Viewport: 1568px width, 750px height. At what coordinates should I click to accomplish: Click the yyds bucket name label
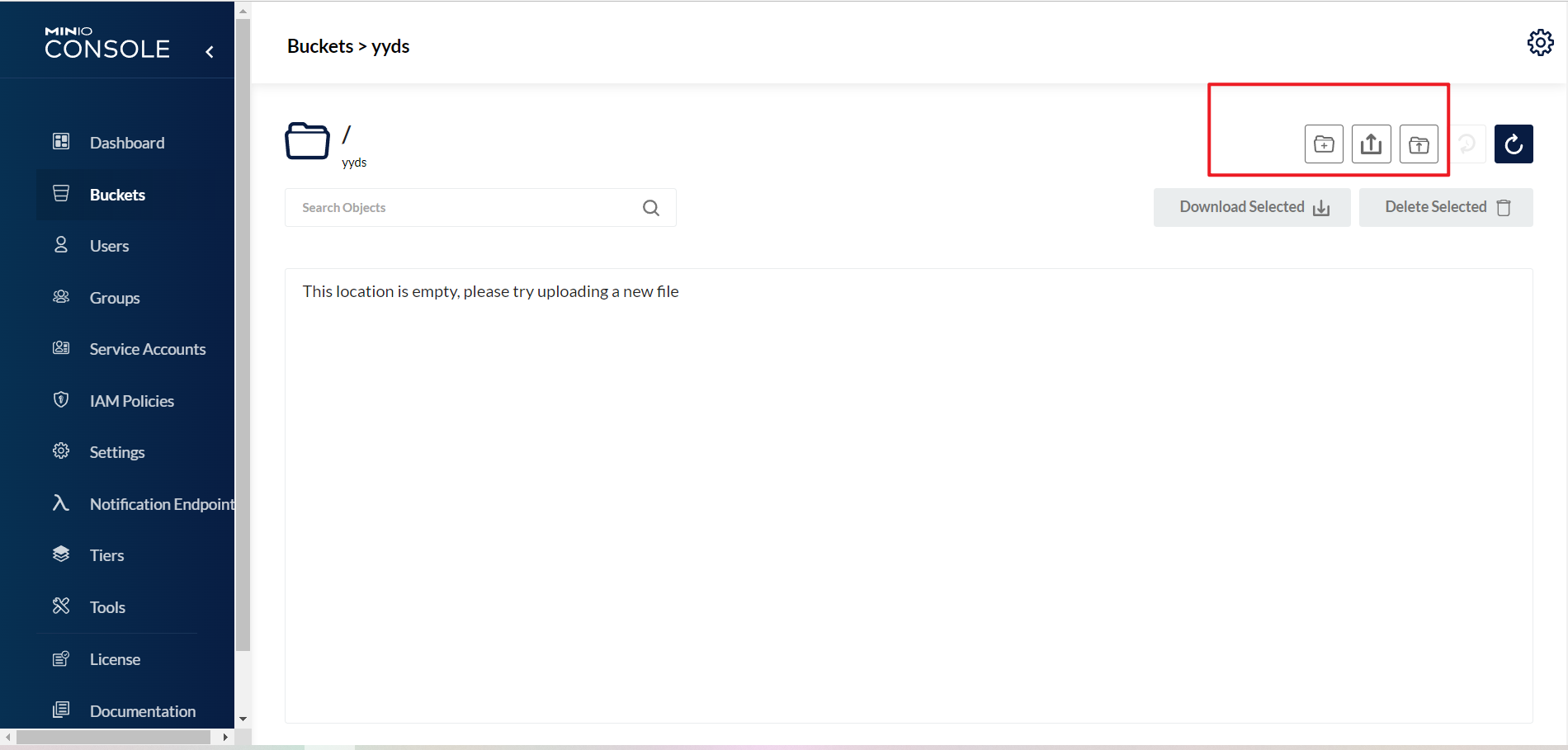[x=354, y=163]
